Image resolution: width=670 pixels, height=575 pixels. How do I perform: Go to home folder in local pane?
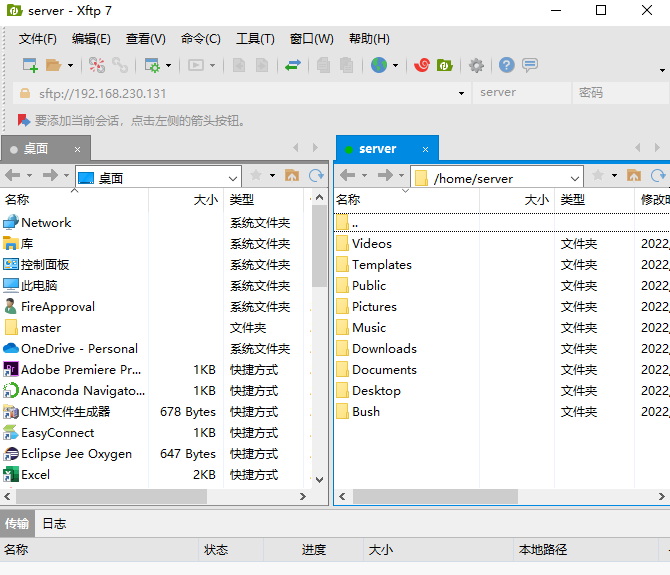pyautogui.click(x=292, y=175)
